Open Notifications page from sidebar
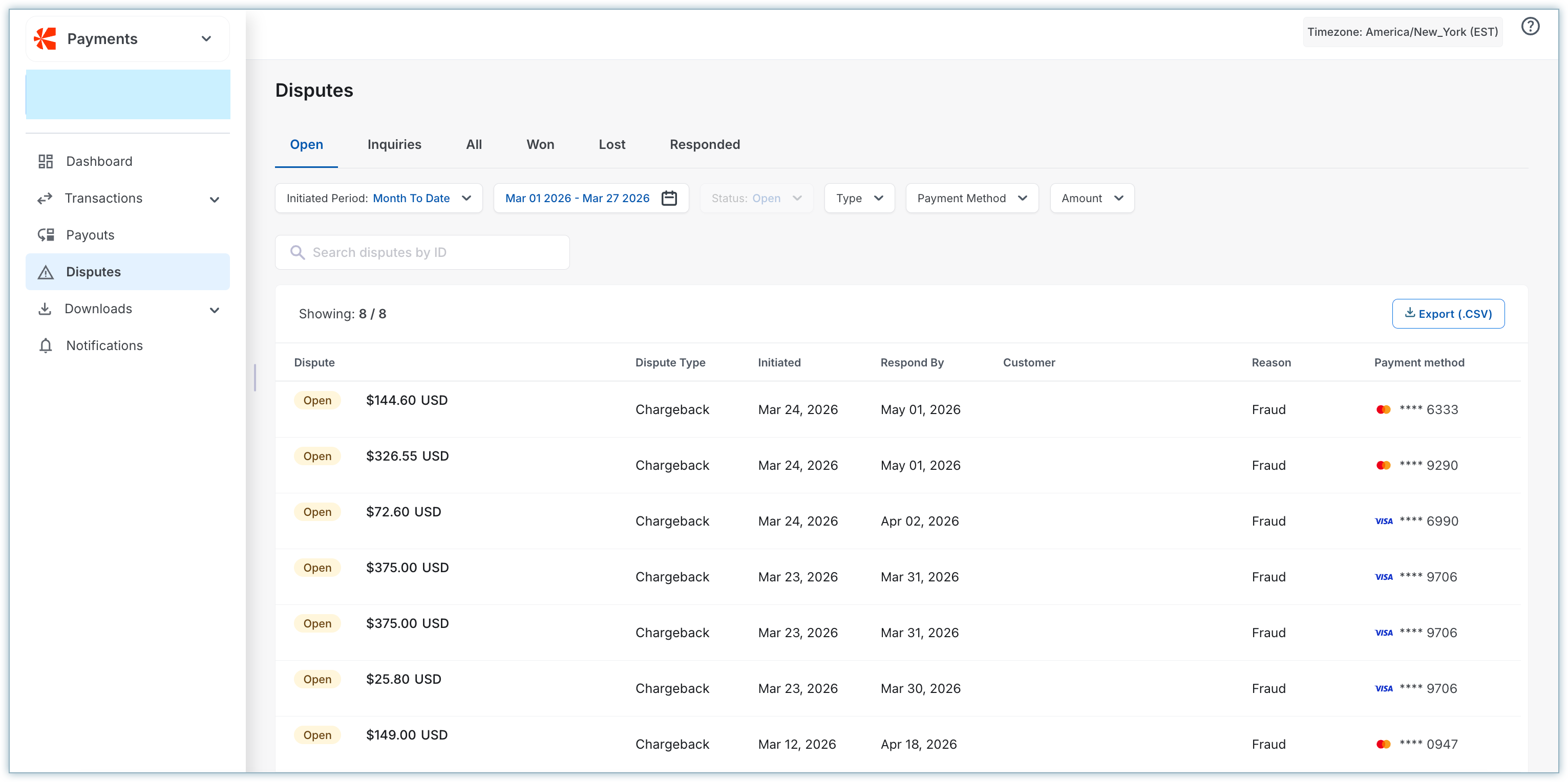Viewport: 1568px width, 782px height. coord(128,345)
